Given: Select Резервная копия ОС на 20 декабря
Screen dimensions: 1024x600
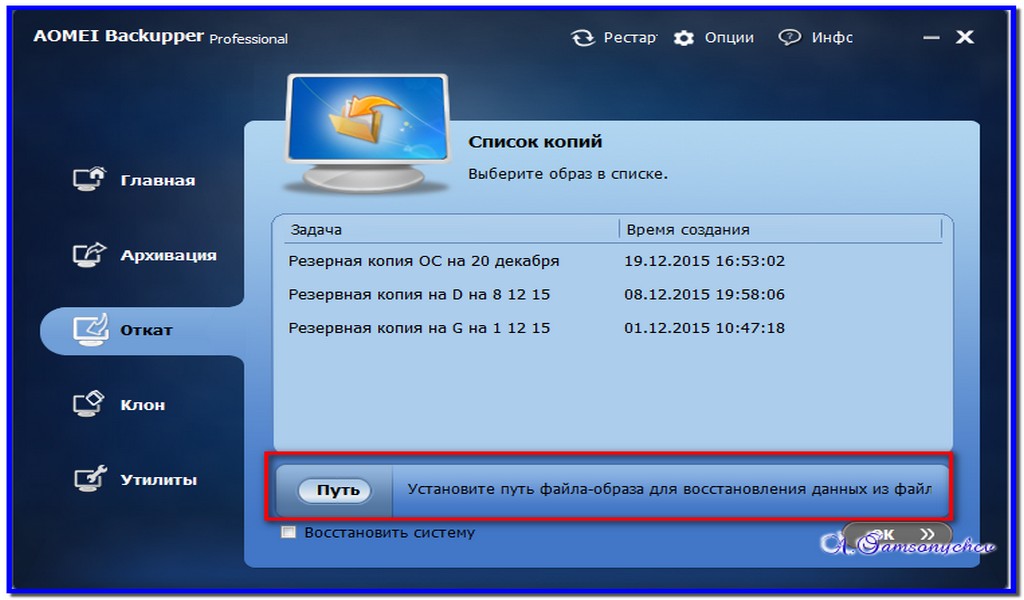Looking at the screenshot, I should [424, 261].
